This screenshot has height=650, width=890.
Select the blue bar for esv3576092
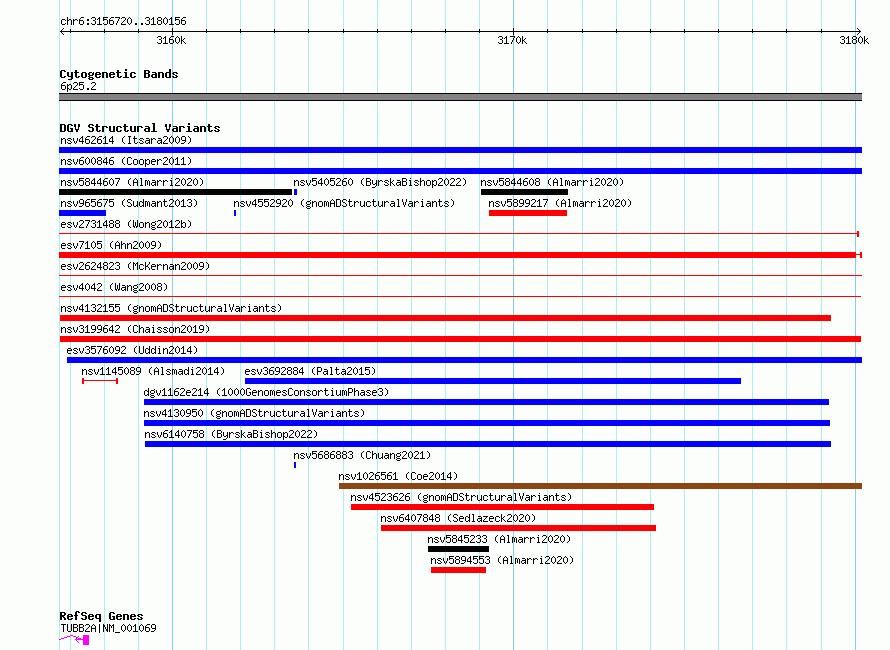tap(464, 360)
